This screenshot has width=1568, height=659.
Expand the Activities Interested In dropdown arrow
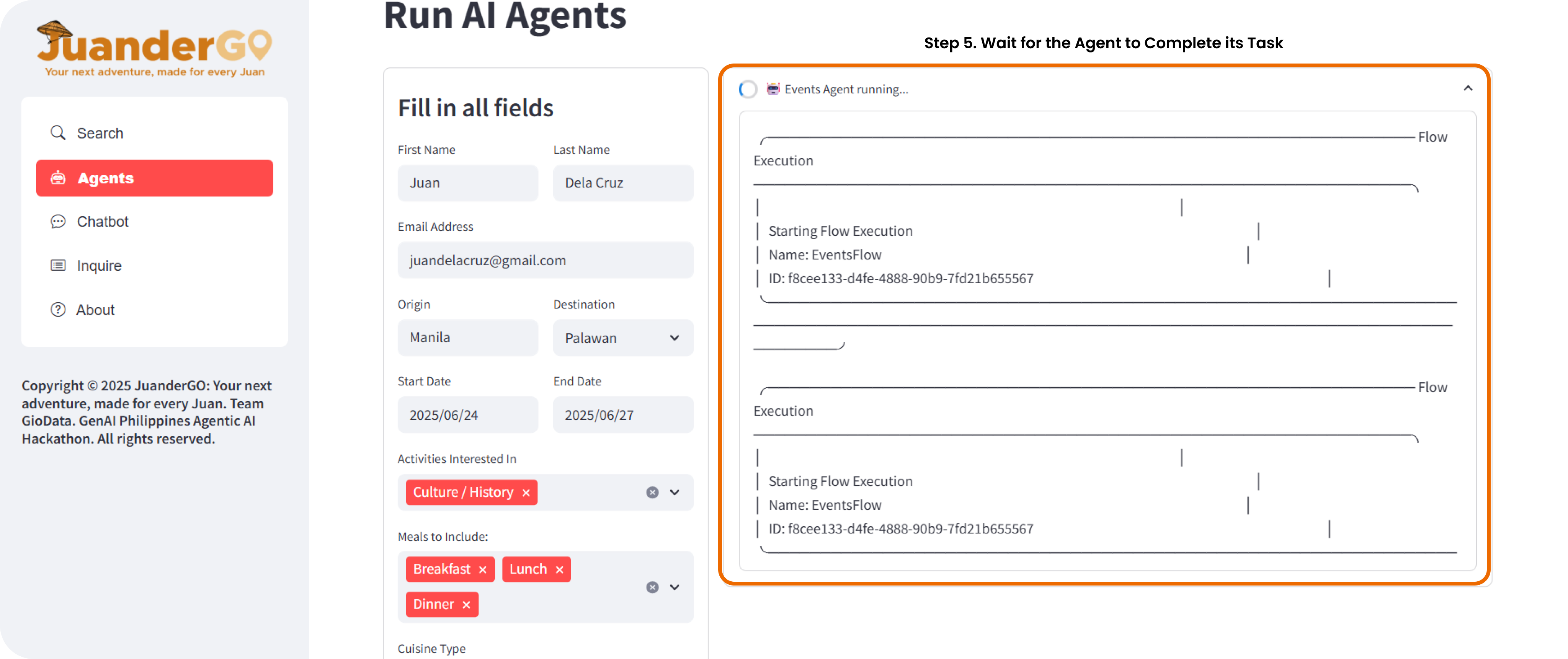click(675, 492)
